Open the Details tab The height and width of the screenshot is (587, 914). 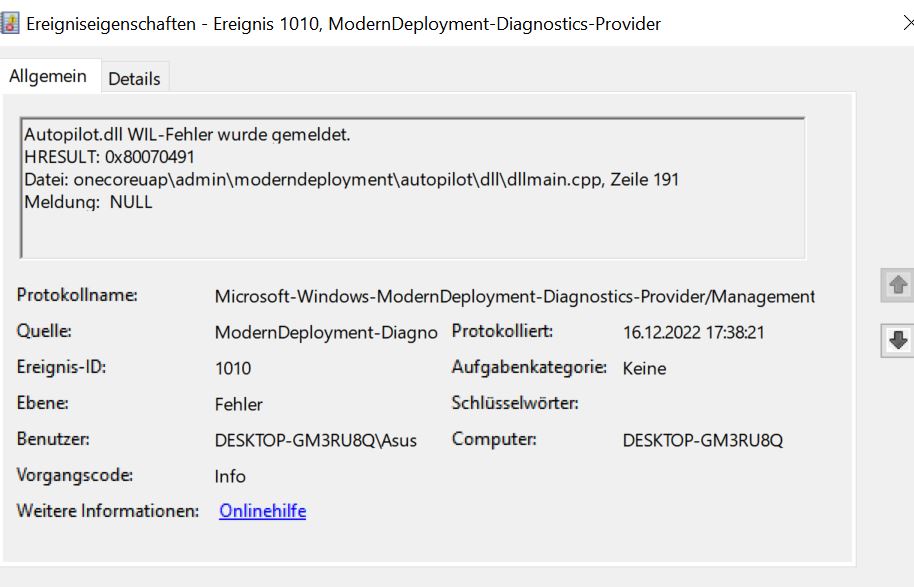pyautogui.click(x=134, y=78)
